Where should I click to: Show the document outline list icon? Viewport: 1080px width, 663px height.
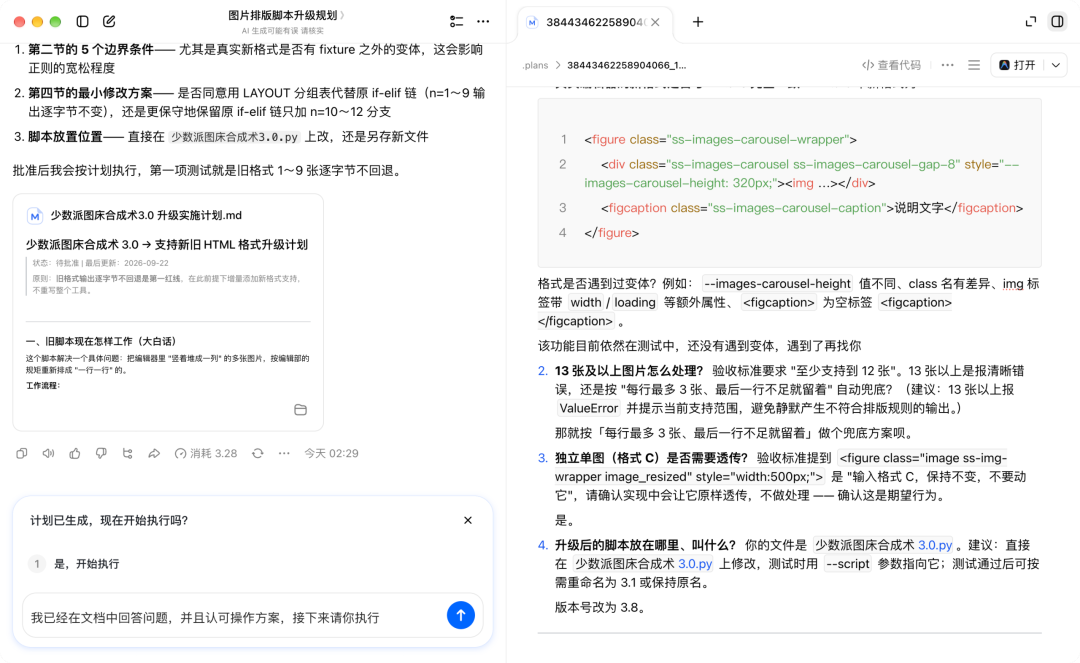coord(974,65)
